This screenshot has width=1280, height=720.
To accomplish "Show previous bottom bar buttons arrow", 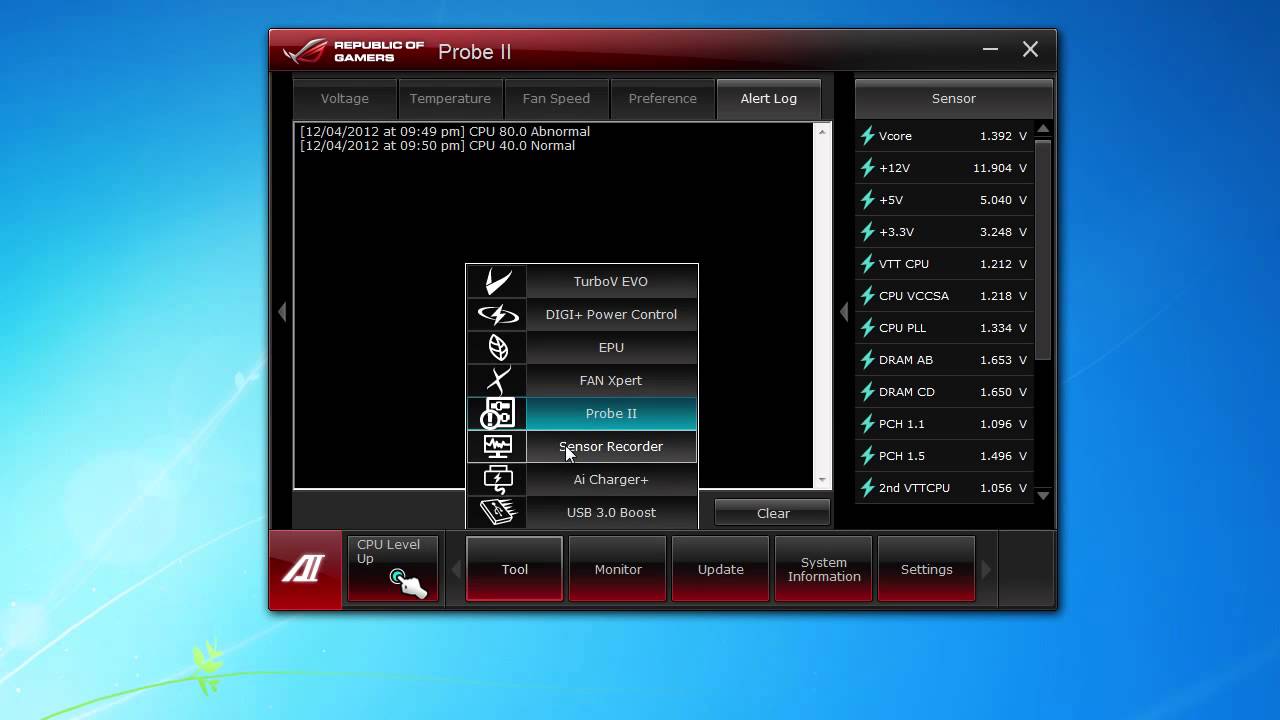I will click(456, 569).
